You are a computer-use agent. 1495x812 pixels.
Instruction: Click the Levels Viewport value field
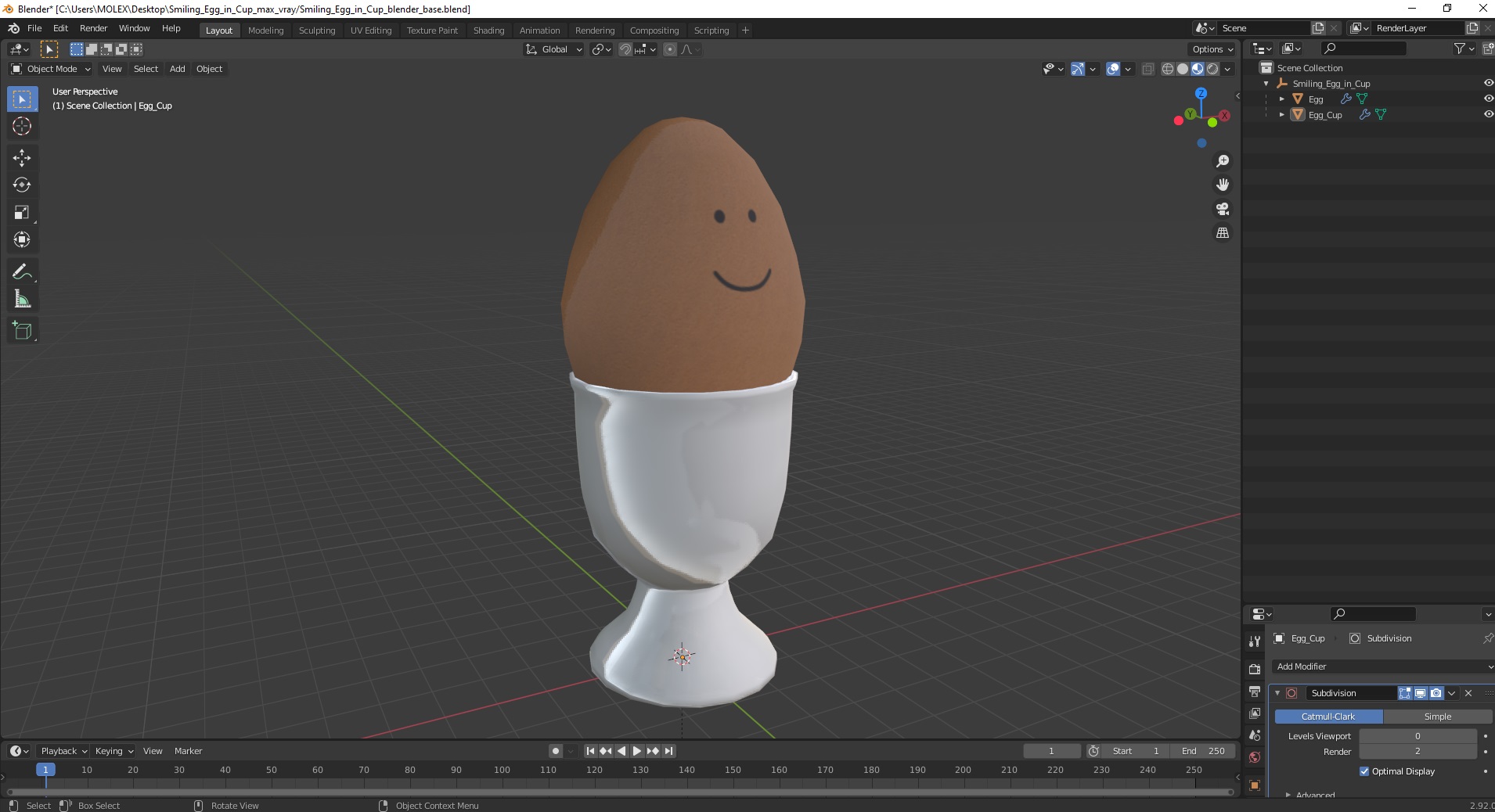click(x=1418, y=736)
